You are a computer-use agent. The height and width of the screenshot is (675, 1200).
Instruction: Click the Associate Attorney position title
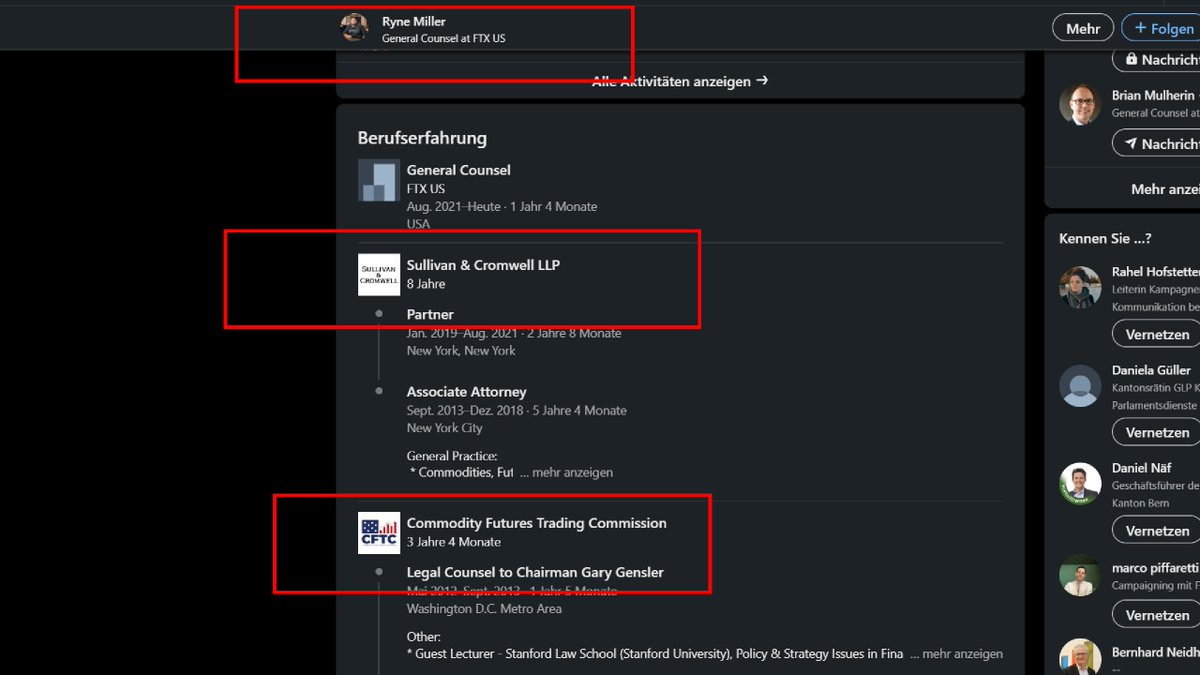466,392
